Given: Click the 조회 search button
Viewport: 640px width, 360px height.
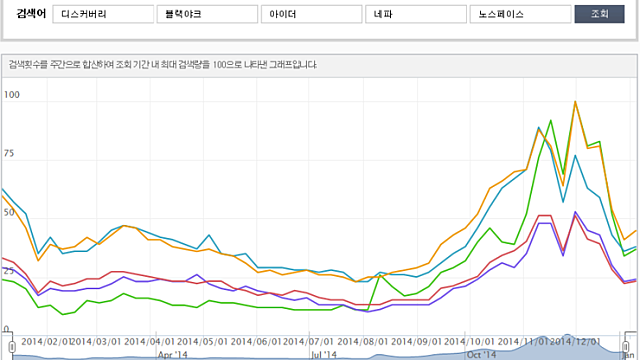Looking at the screenshot, I should (599, 14).
